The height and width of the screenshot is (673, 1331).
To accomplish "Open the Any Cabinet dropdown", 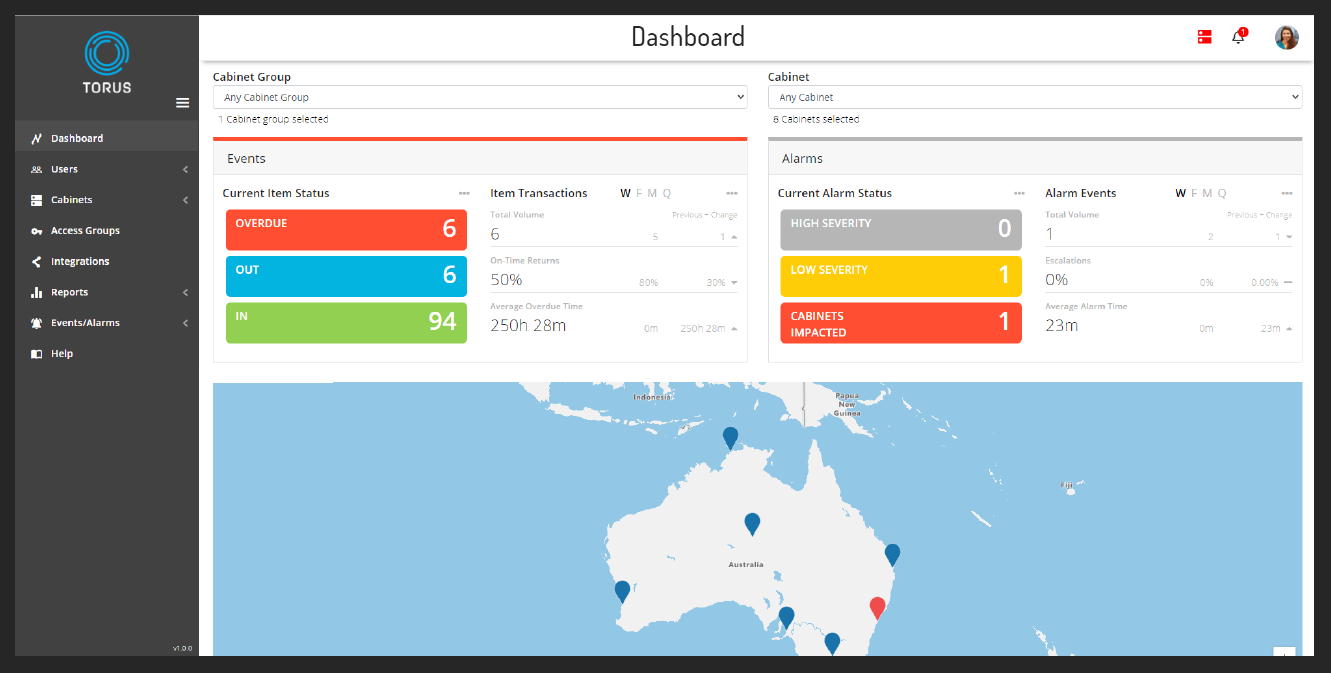I will tap(1034, 97).
